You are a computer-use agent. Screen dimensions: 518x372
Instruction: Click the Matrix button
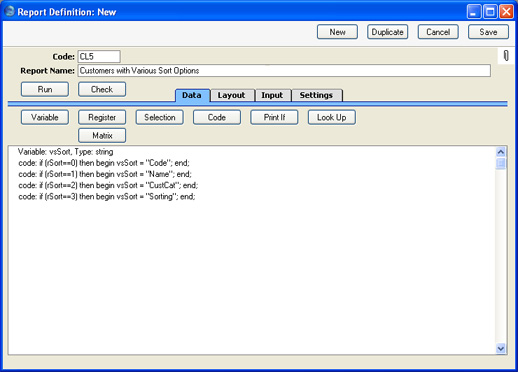tap(102, 135)
